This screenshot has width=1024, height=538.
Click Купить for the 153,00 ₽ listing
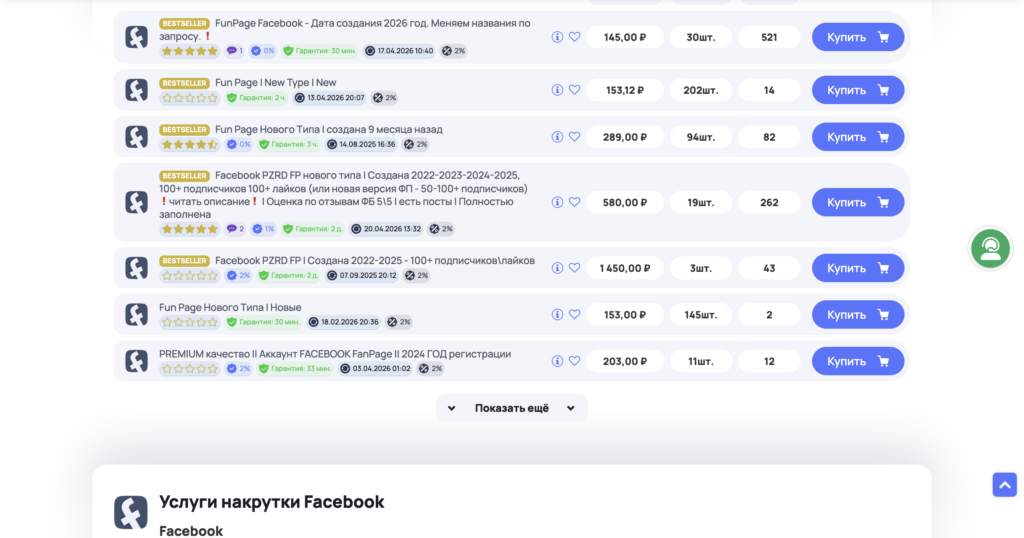point(857,315)
